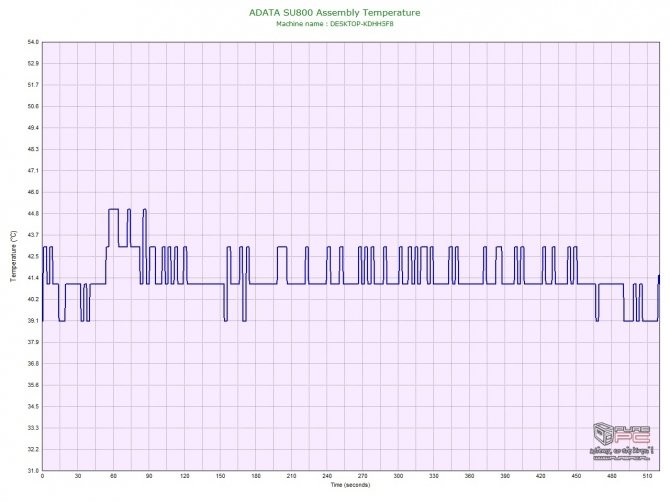This screenshot has width=670, height=502.
Task: Select the Machine name DESKTOP-KDHHSF8 subtitle
Action: click(335, 24)
